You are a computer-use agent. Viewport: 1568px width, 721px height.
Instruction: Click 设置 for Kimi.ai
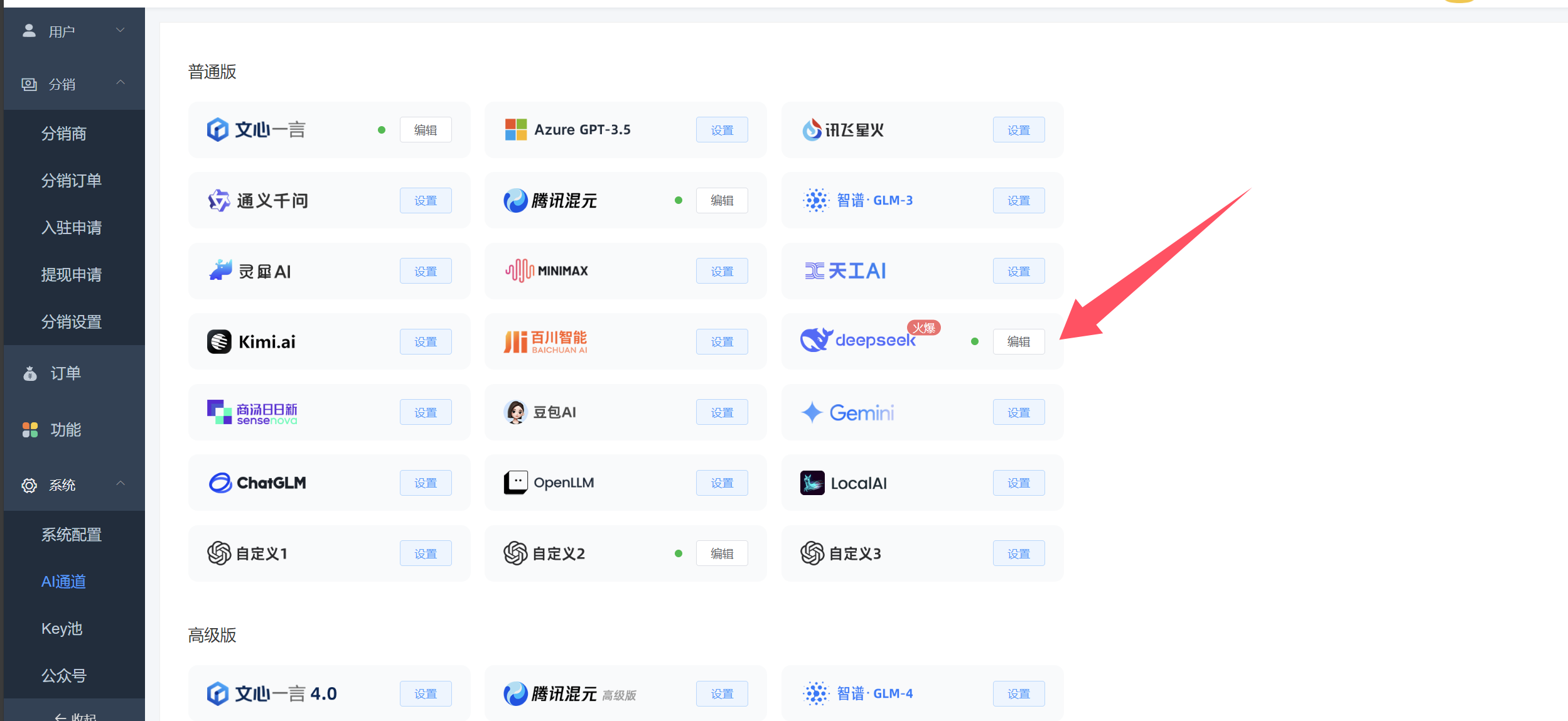(426, 341)
